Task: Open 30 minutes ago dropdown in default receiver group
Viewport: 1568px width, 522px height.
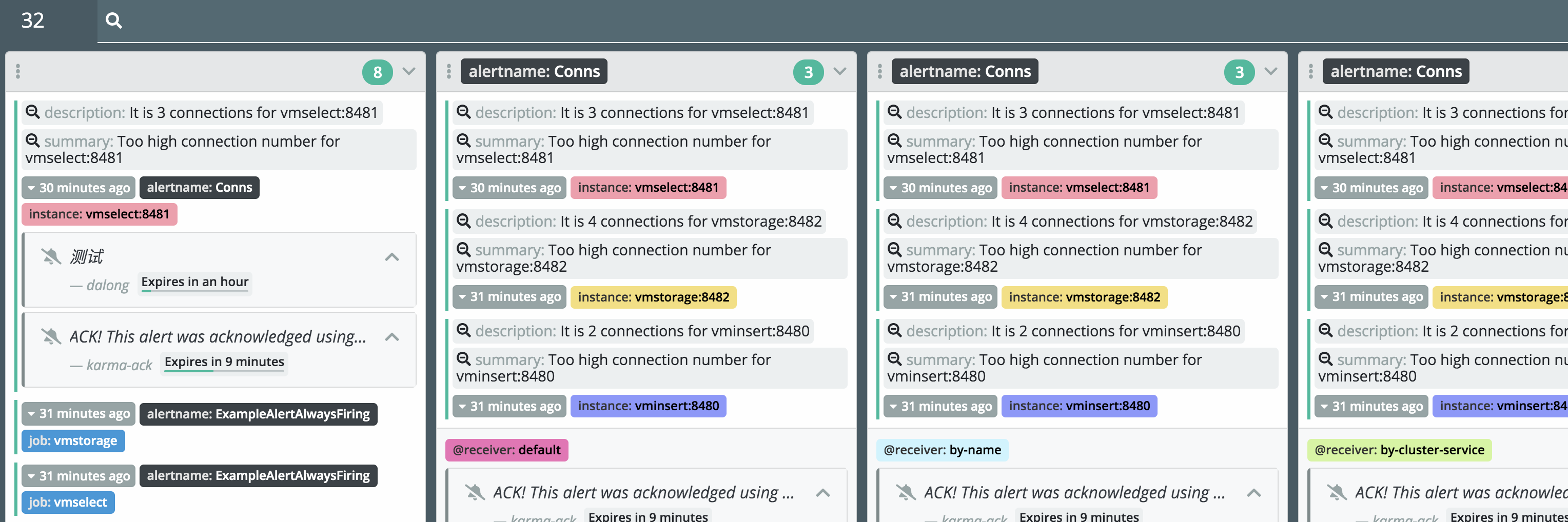Action: pos(509,188)
